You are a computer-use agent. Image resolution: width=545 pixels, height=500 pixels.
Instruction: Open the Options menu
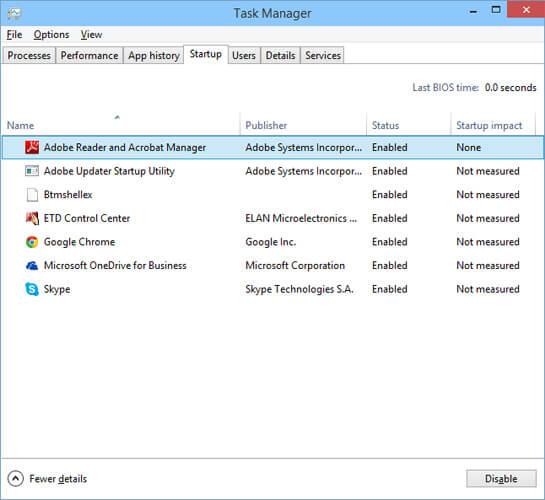tap(51, 35)
